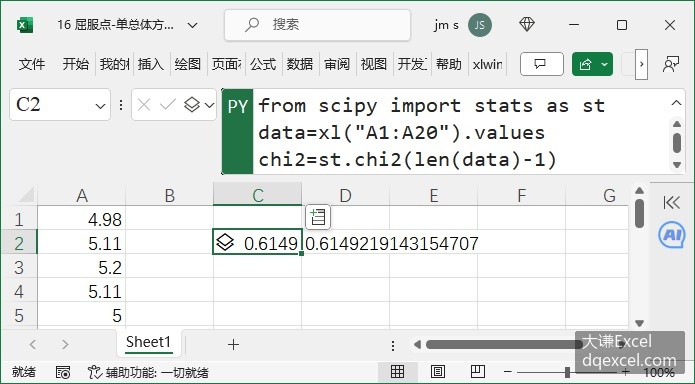Click formula bar scroll down arrow
Viewport: 695px width, 384px height.
[x=677, y=165]
